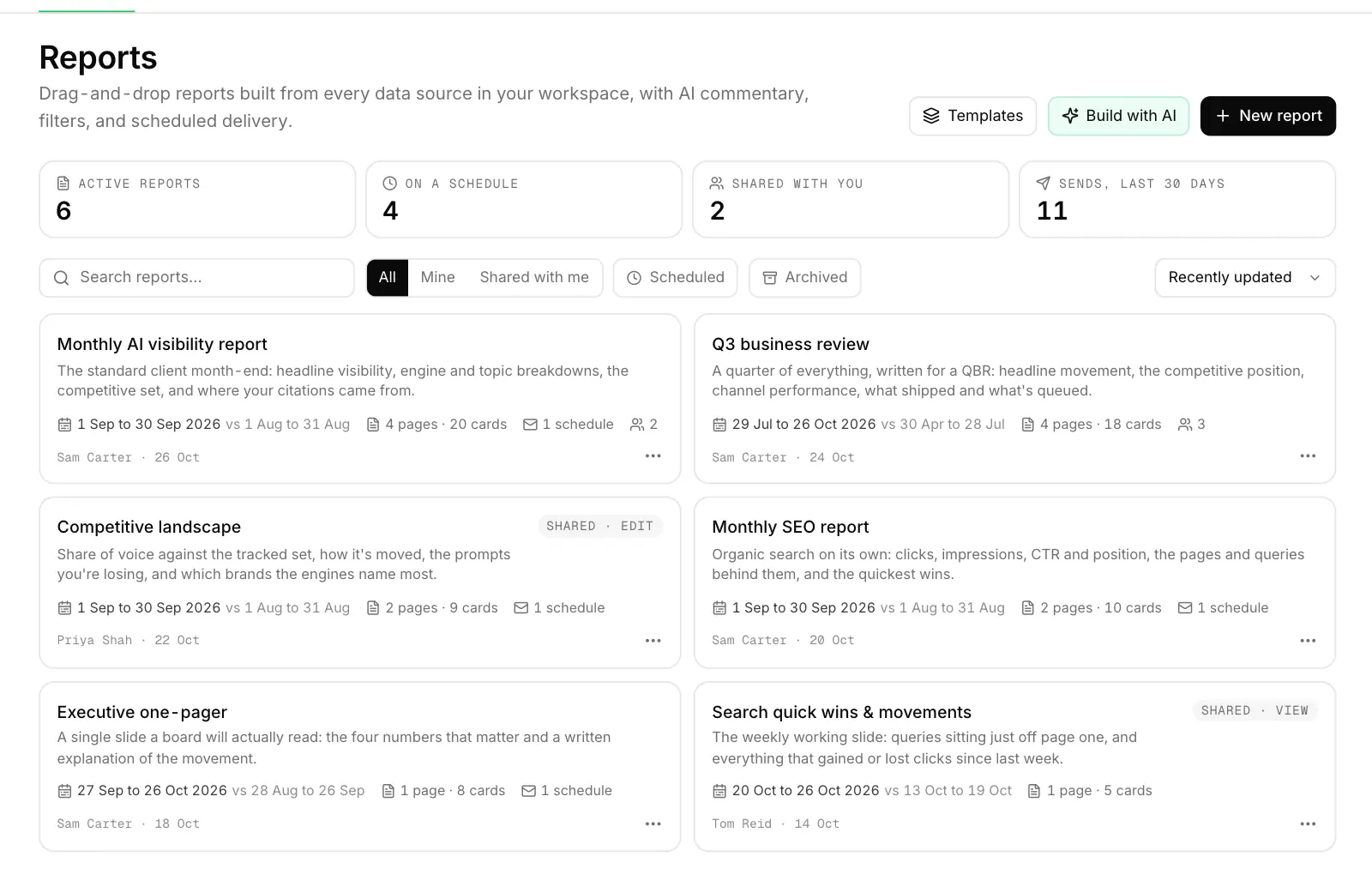Screen dimensions: 1372x887
Task: Click pages icon on Search quick wins card
Action: 1034,791
